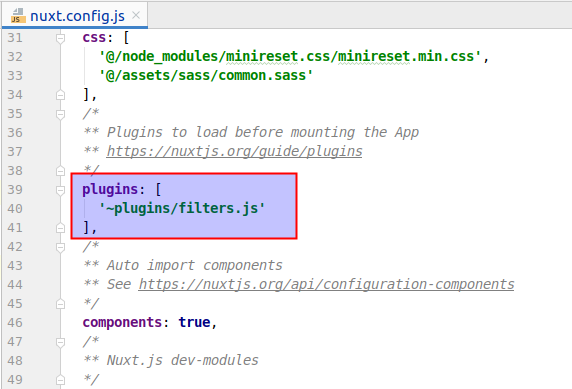Click line number 31 in the gutter
Image resolution: width=572 pixels, height=389 pixels.
click(x=15, y=38)
